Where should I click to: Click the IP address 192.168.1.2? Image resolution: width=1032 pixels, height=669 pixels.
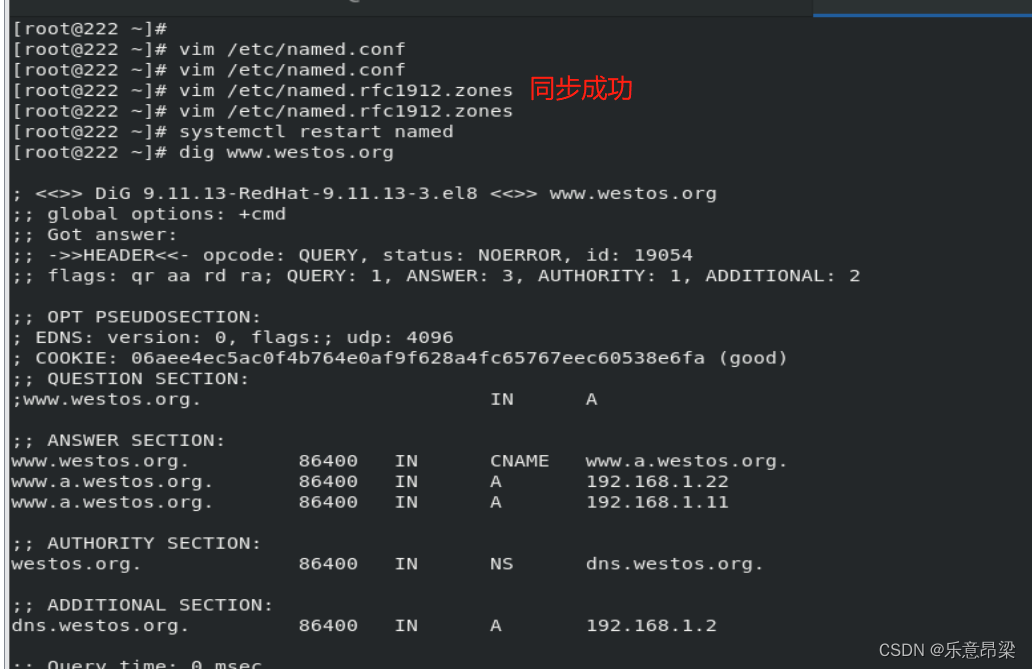click(652, 626)
